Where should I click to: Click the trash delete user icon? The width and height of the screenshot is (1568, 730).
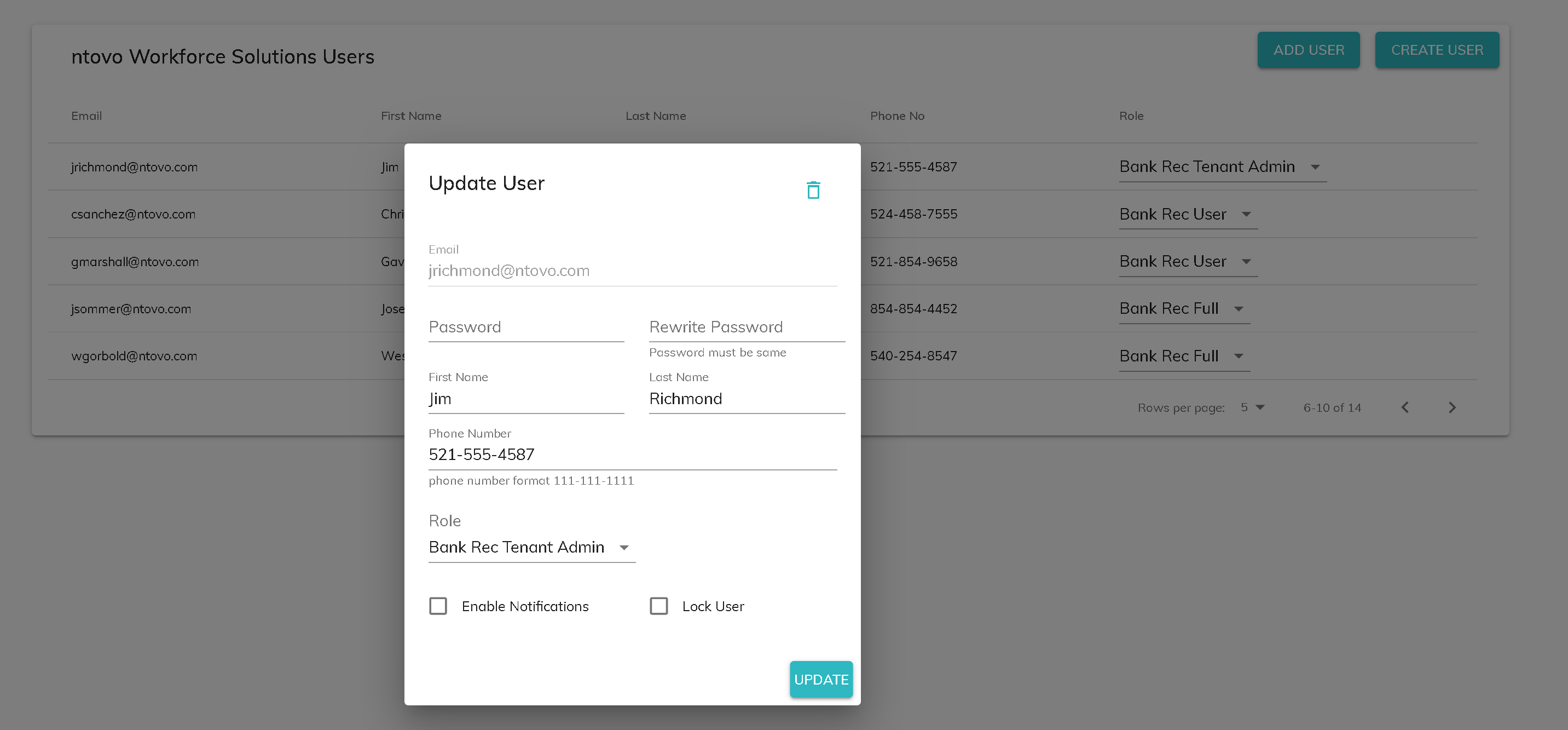(813, 190)
